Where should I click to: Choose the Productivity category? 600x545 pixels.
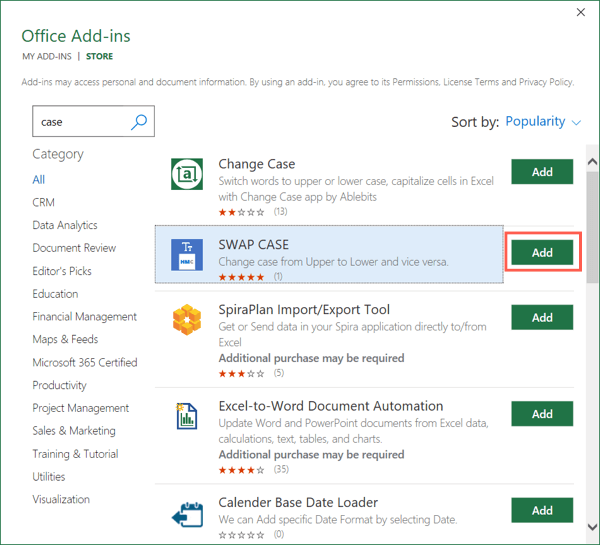[60, 385]
